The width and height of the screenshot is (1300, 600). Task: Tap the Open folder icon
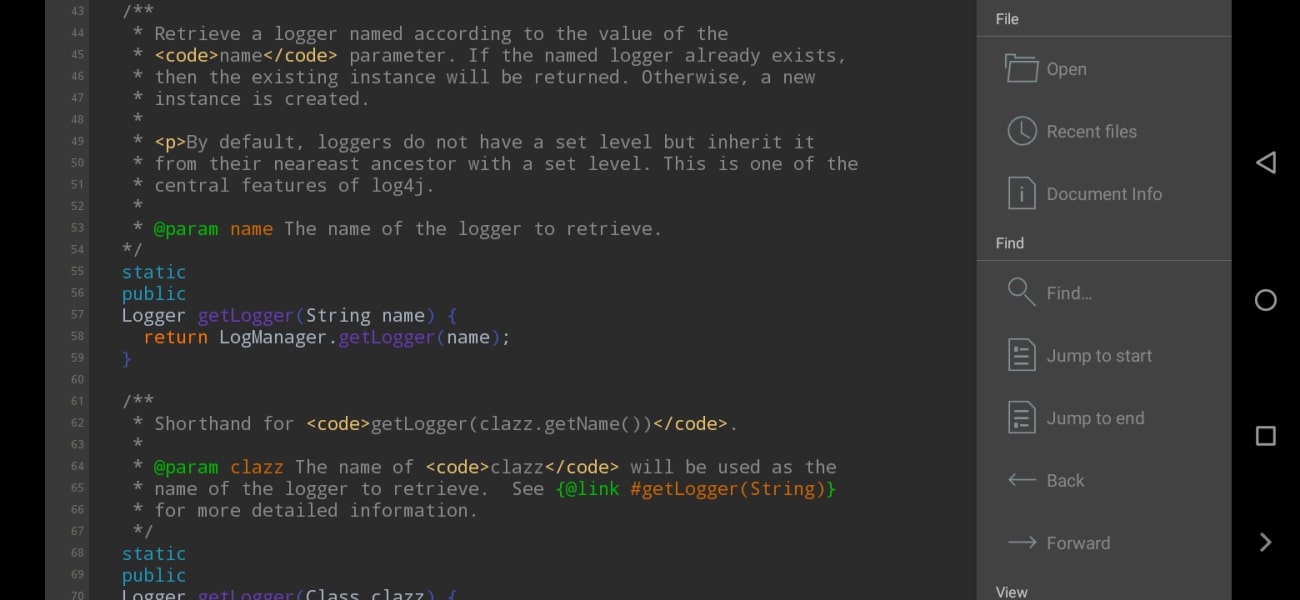[x=1021, y=69]
